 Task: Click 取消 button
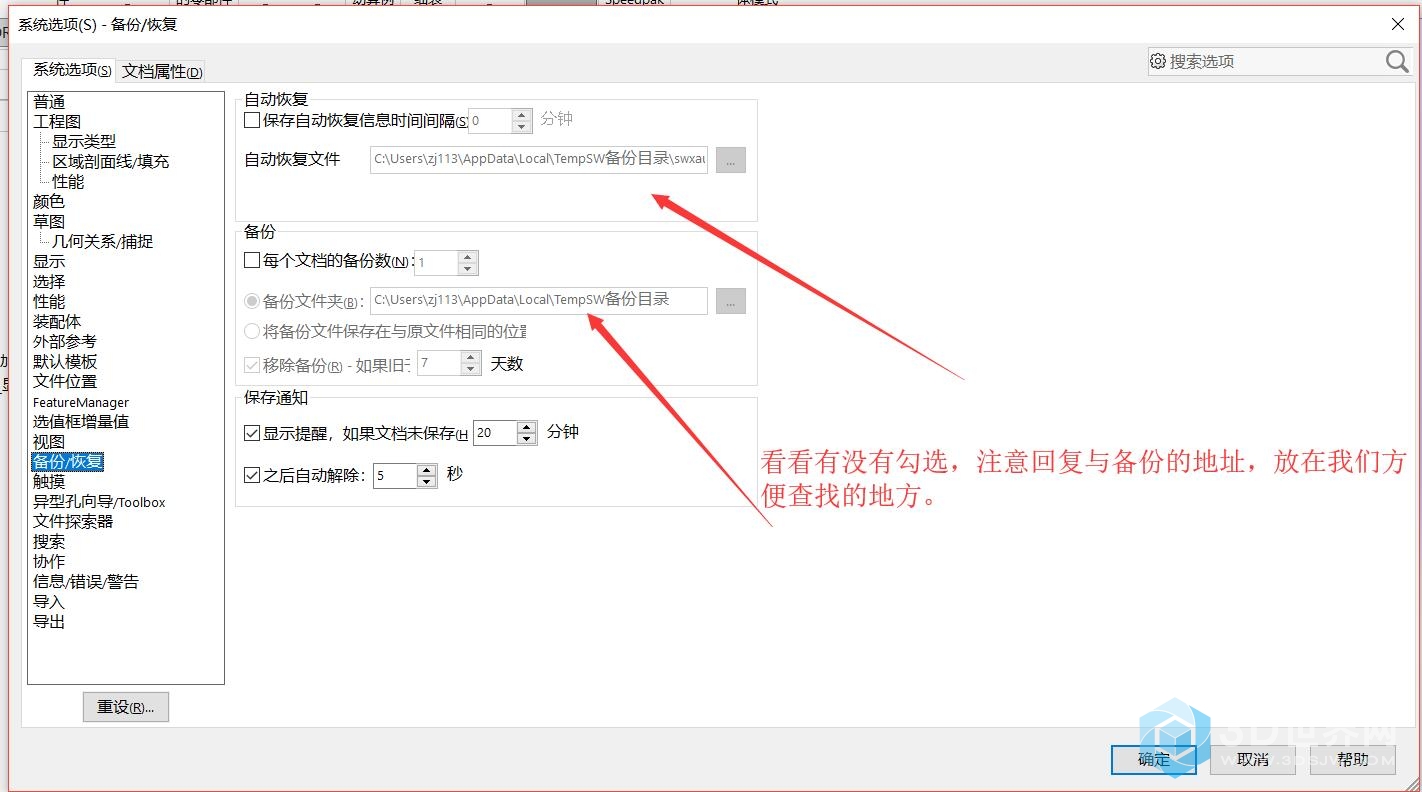(x=1252, y=760)
